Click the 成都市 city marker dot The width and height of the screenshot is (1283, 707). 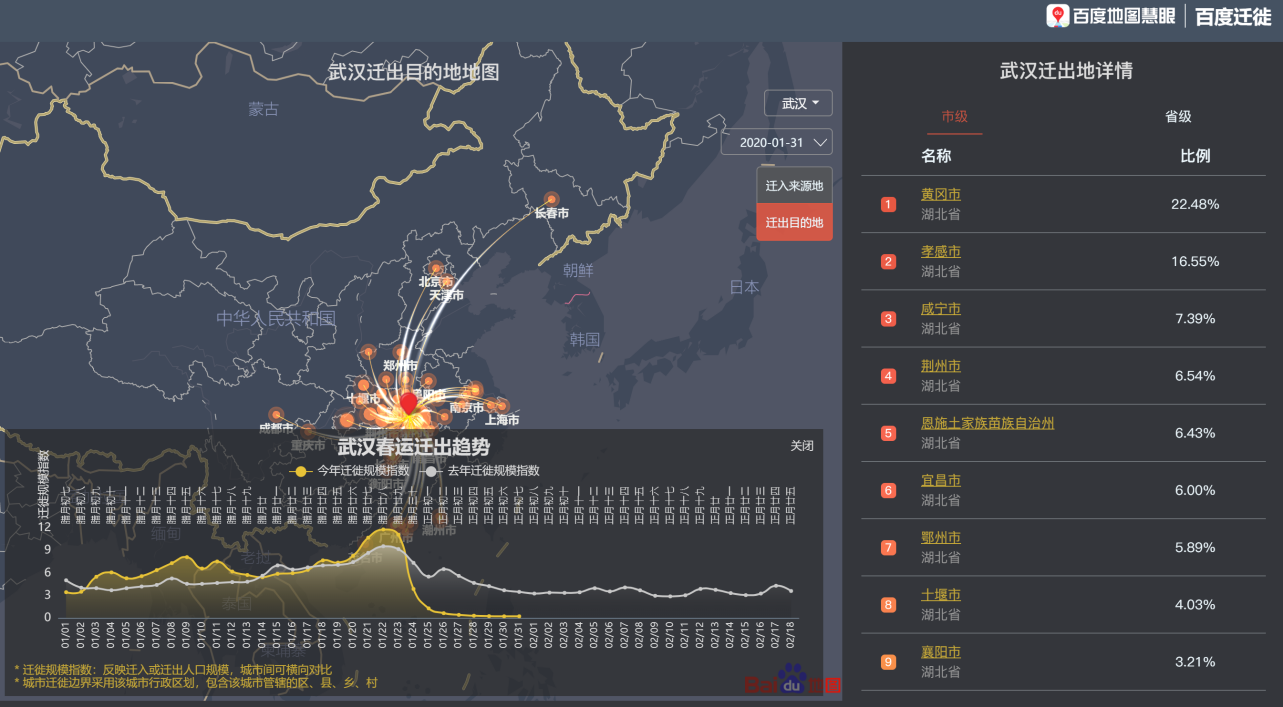pyautogui.click(x=276, y=414)
